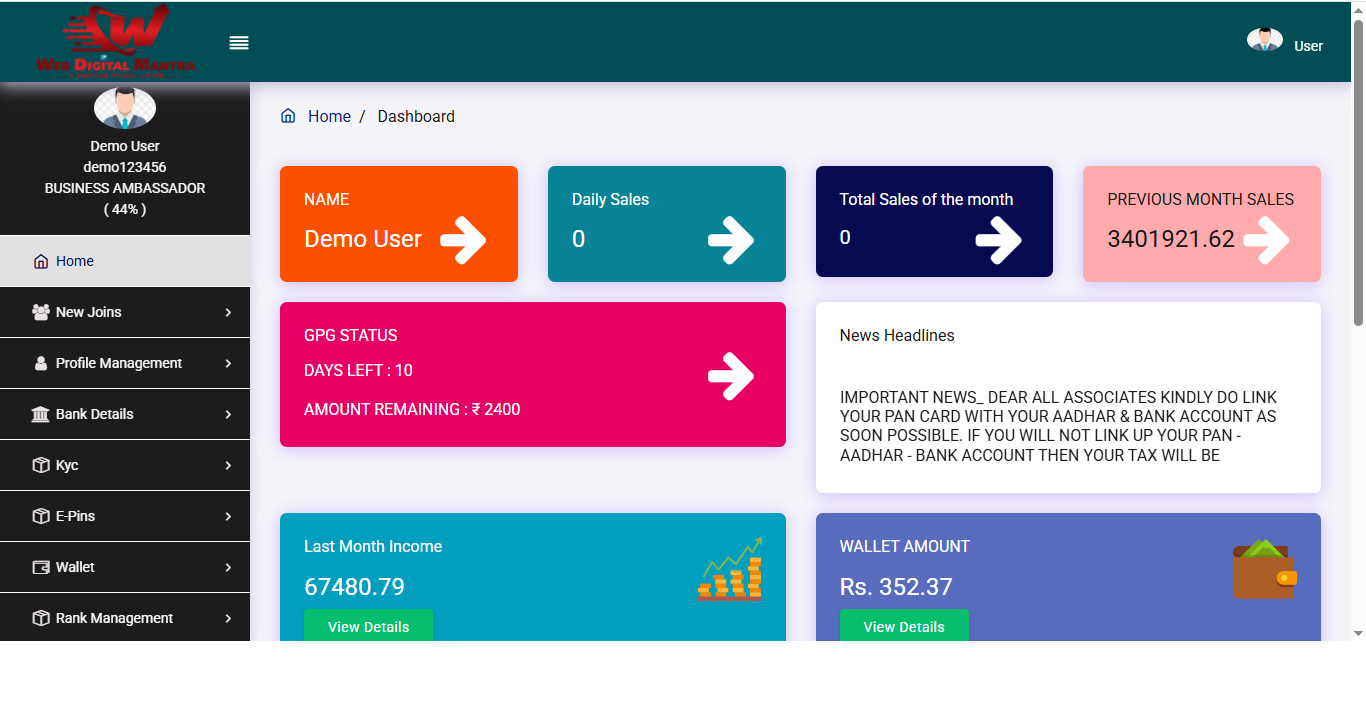Click the ( 44% ) progress indicator
The width and height of the screenshot is (1366, 704).
pos(124,209)
